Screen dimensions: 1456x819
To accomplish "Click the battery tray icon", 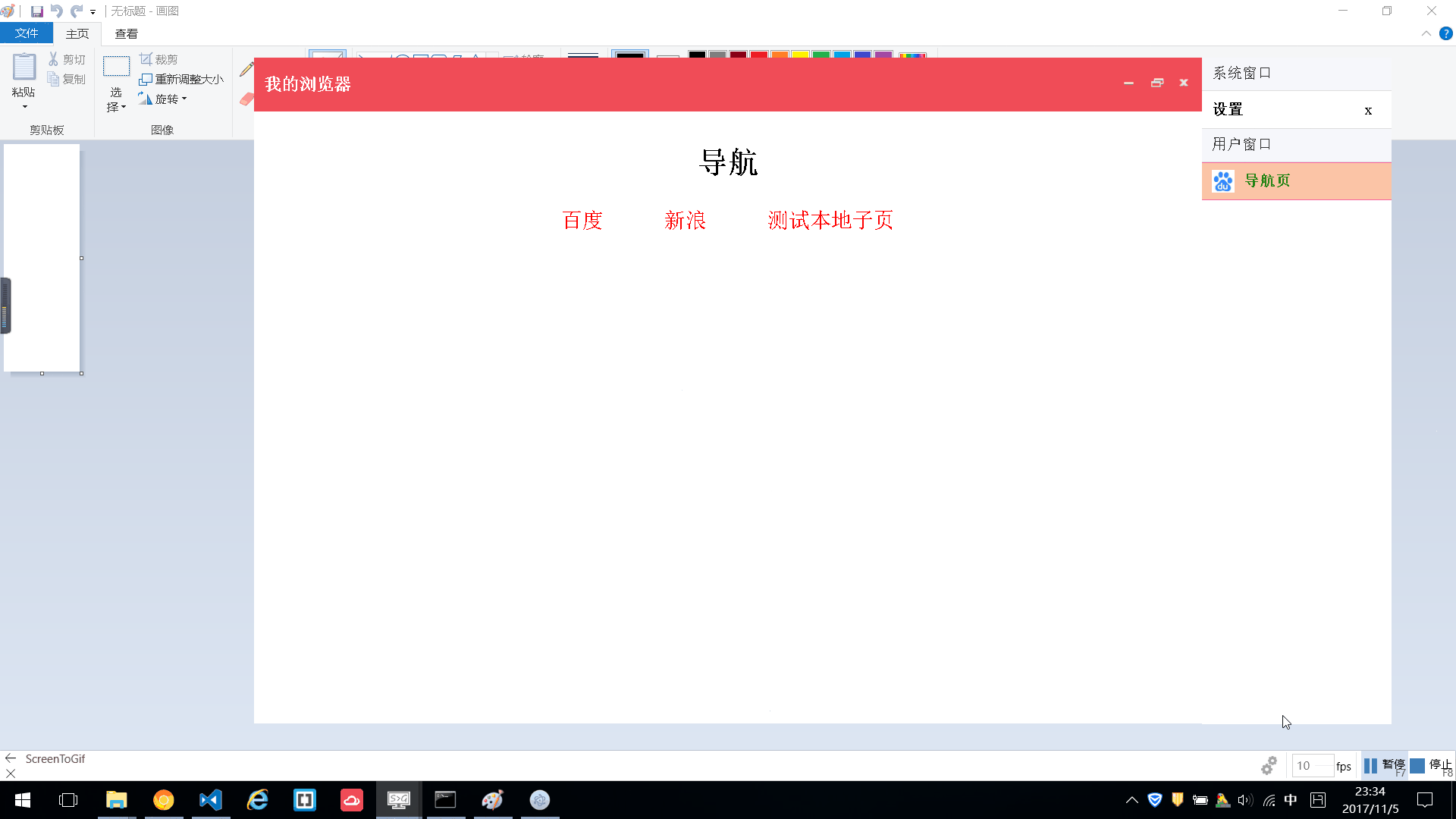I will click(1200, 800).
